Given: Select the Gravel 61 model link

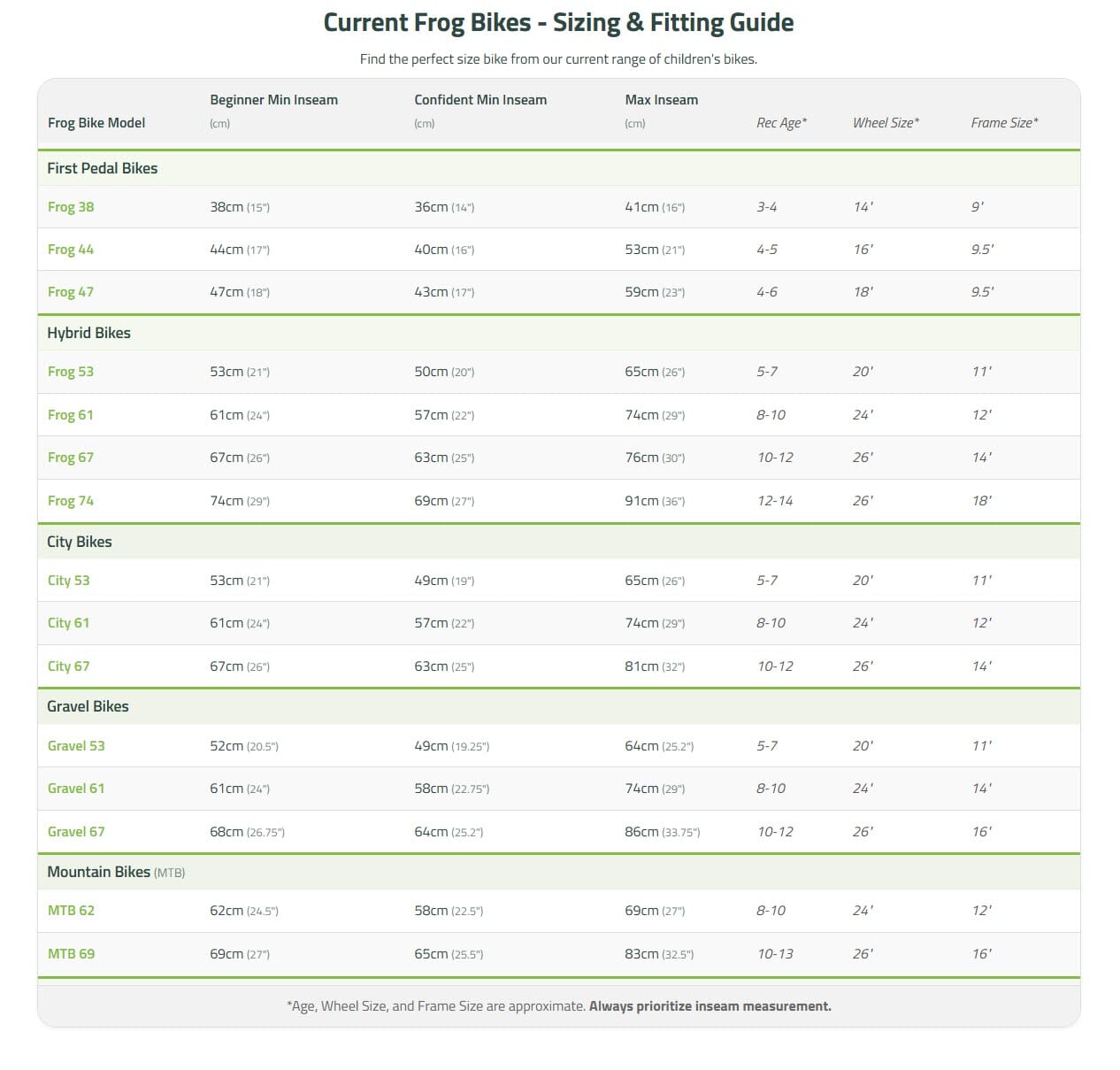Looking at the screenshot, I should 76,789.
